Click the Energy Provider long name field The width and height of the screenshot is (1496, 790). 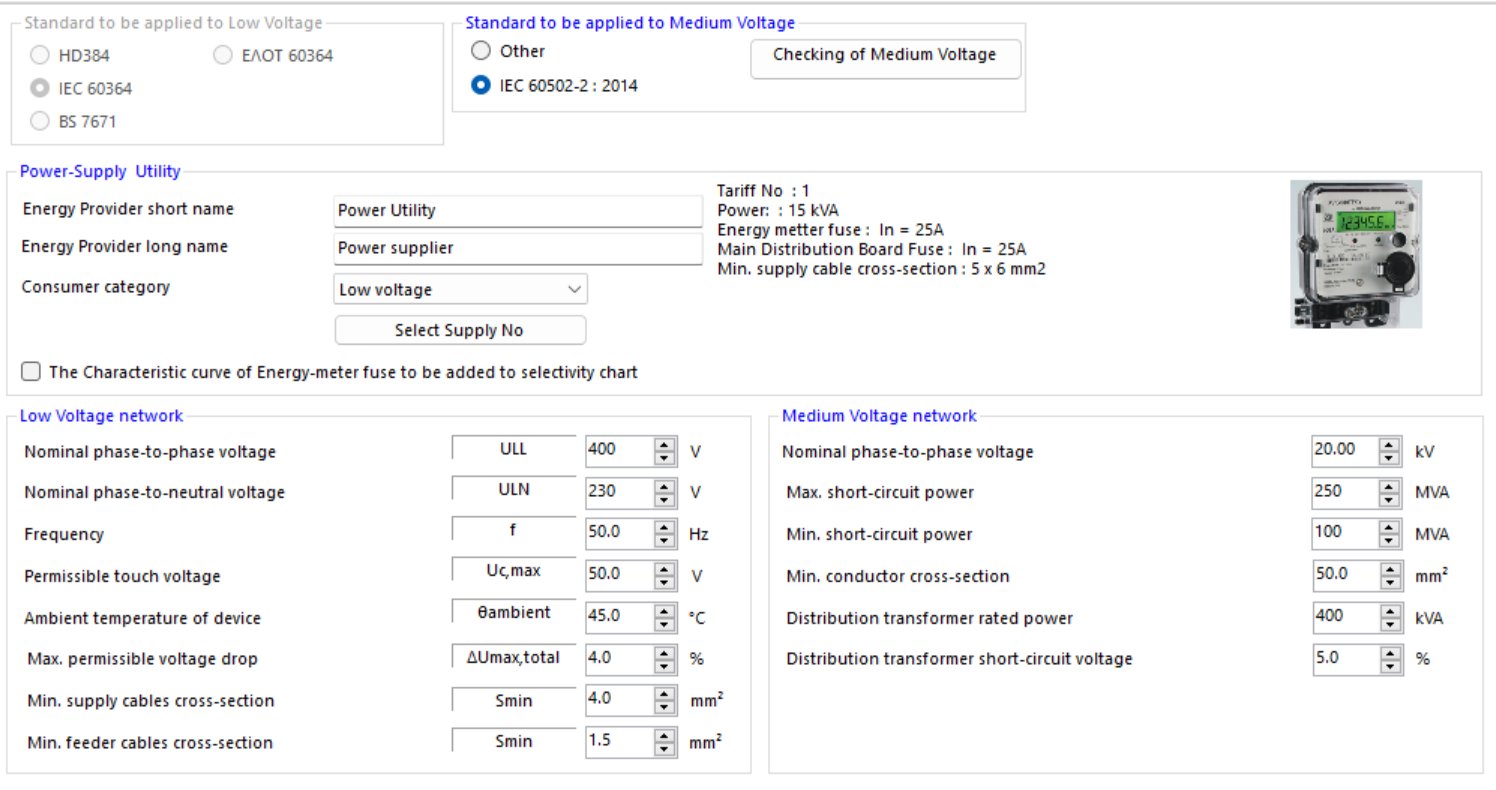tap(518, 248)
